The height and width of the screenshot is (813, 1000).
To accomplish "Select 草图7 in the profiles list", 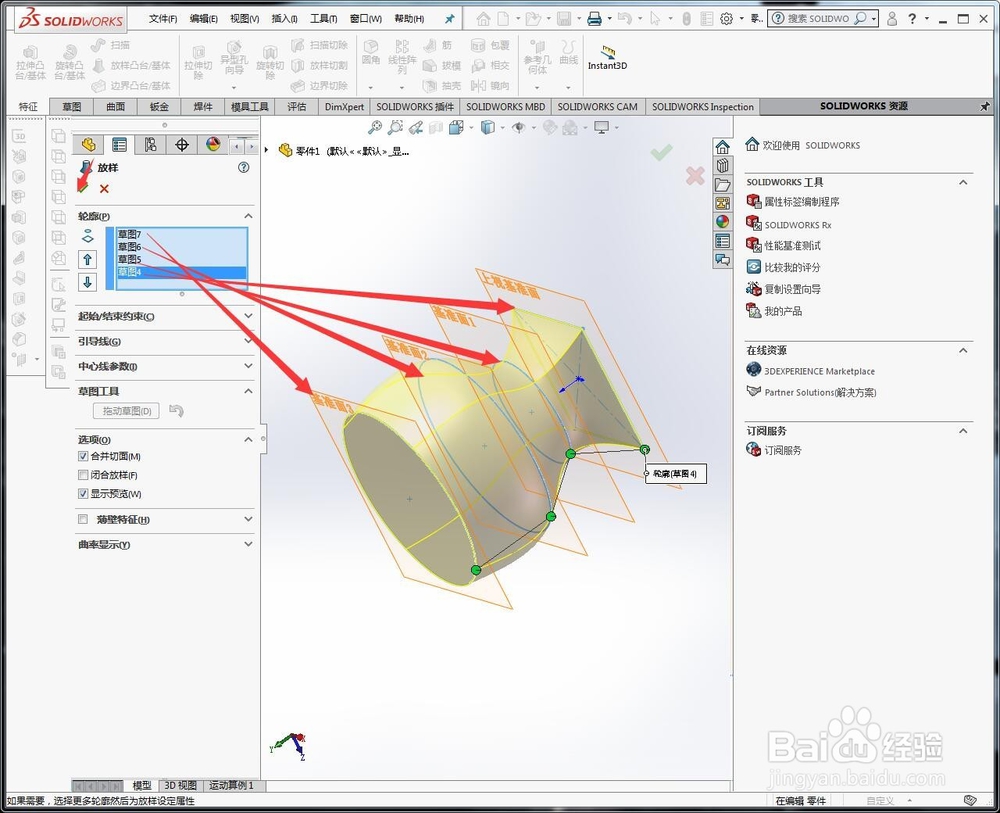I will point(129,234).
